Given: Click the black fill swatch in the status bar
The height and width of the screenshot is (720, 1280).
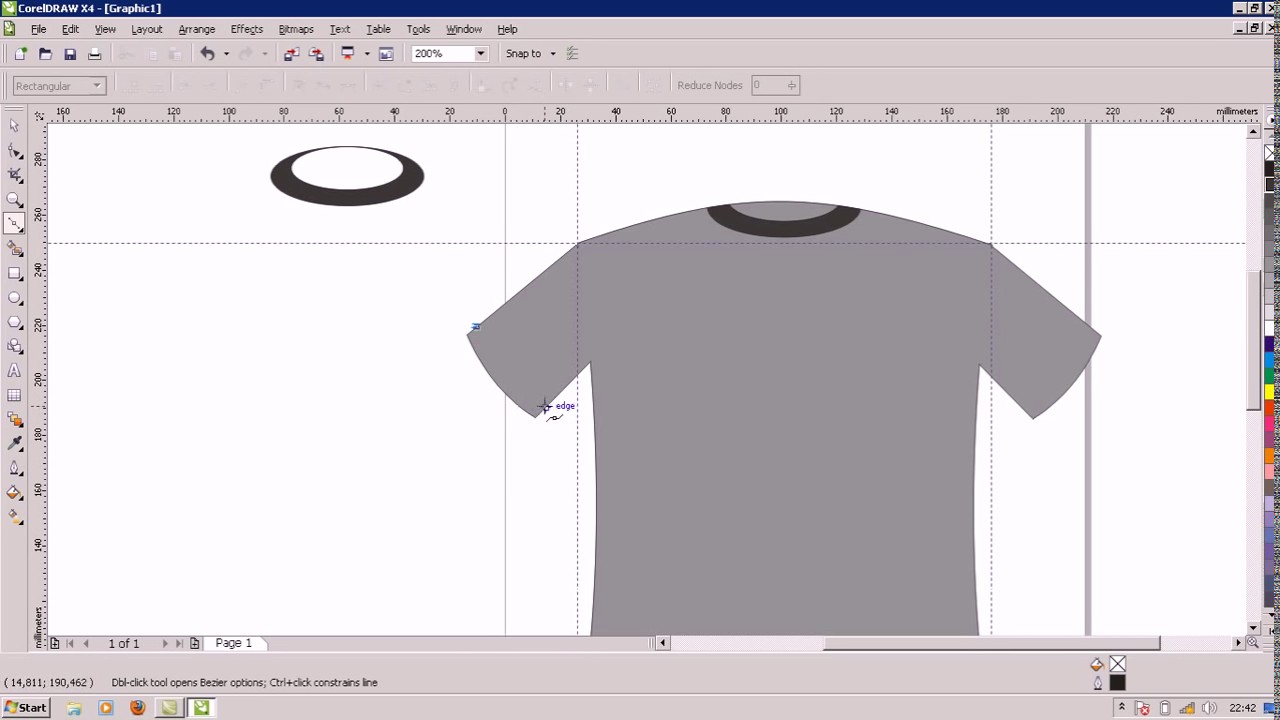Looking at the screenshot, I should click(x=1117, y=682).
